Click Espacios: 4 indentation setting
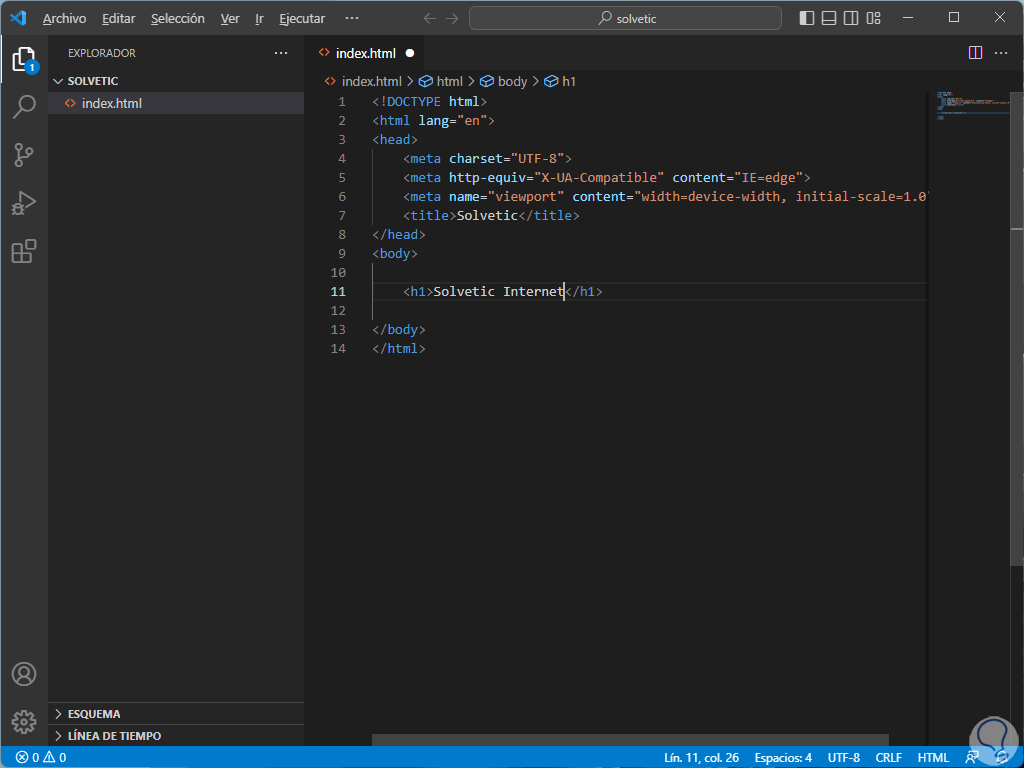This screenshot has width=1024, height=768. [x=783, y=757]
